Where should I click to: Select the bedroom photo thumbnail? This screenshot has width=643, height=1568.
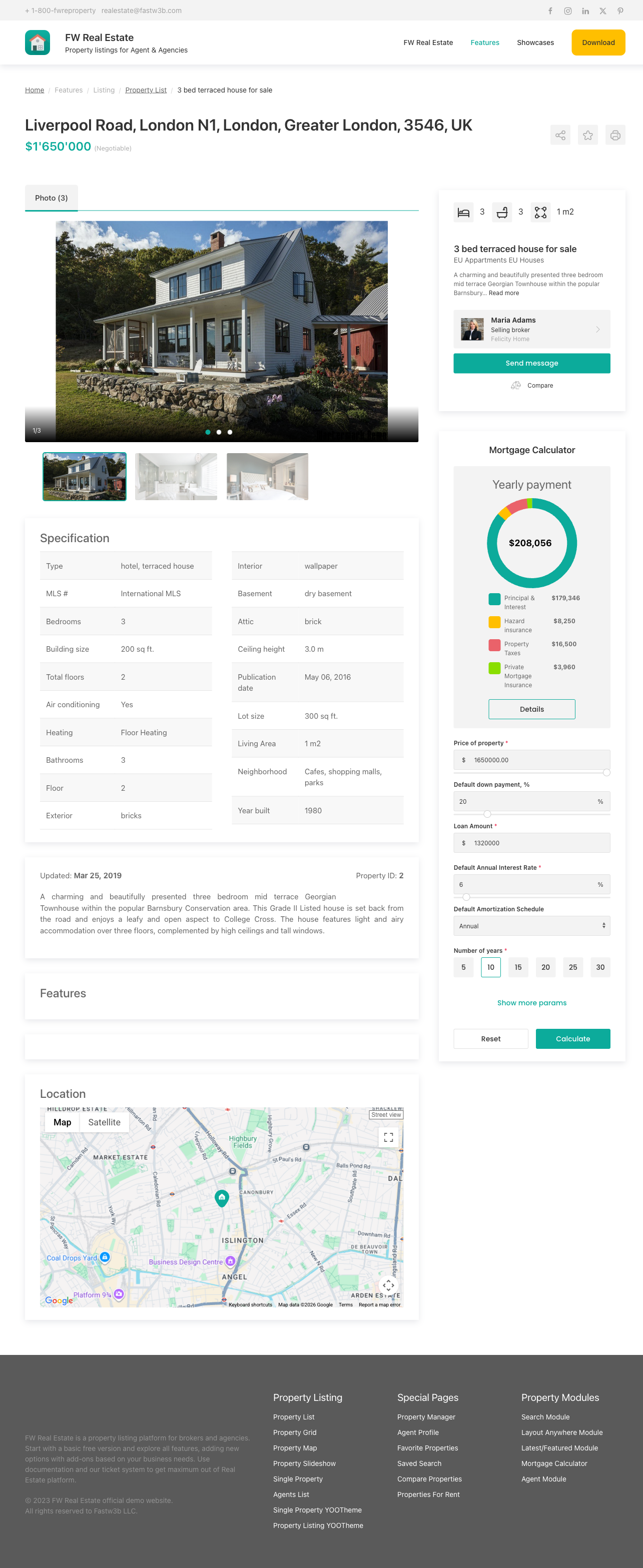(267, 477)
